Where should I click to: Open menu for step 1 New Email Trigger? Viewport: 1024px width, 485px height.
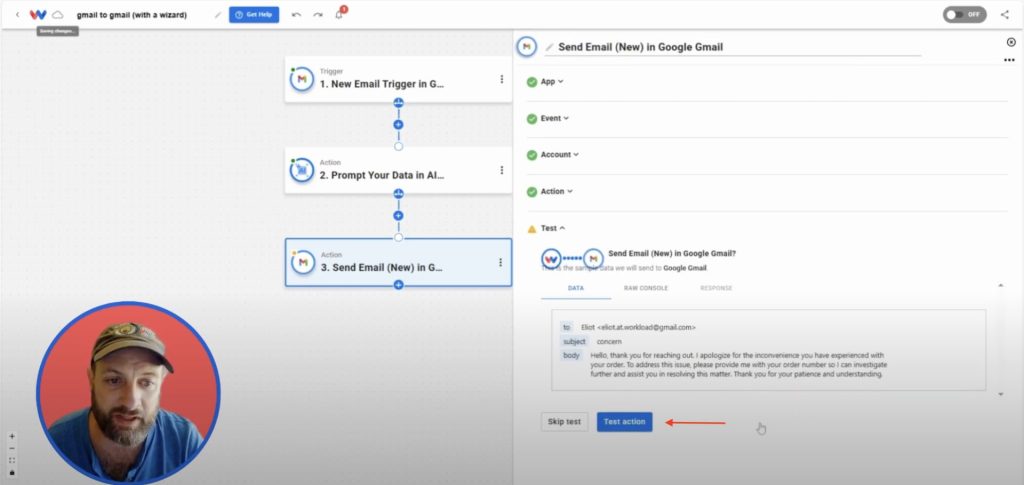(x=502, y=79)
